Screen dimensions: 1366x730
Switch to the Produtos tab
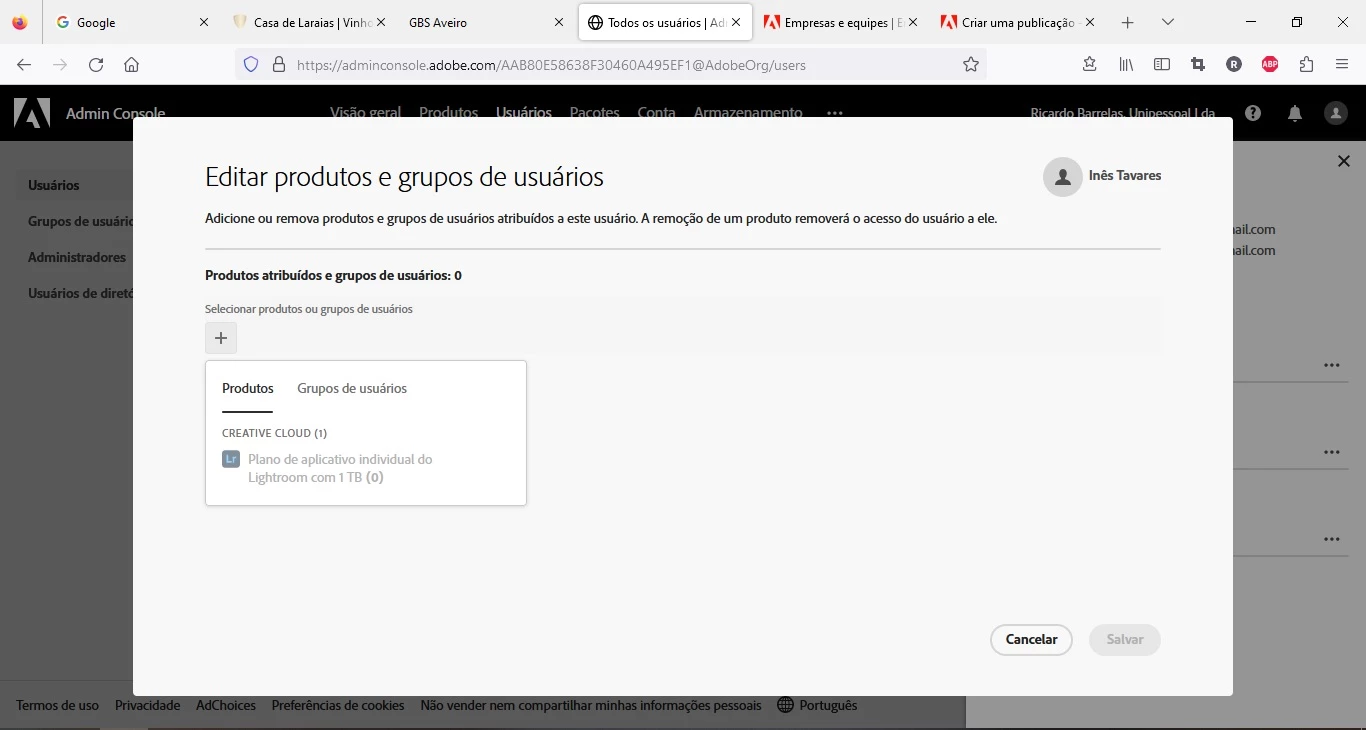pos(247,389)
